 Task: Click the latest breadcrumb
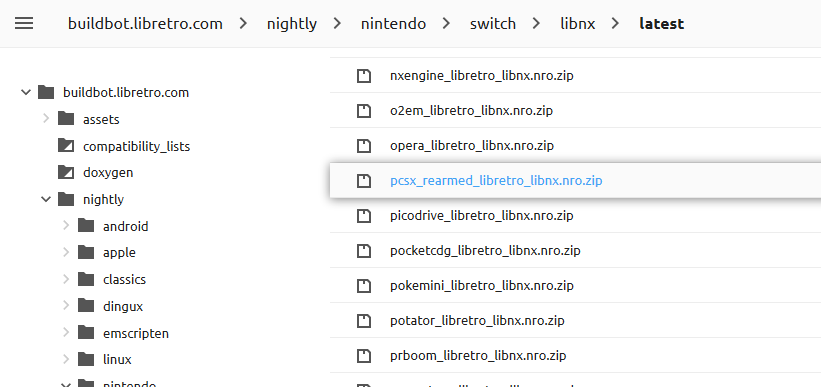662,24
